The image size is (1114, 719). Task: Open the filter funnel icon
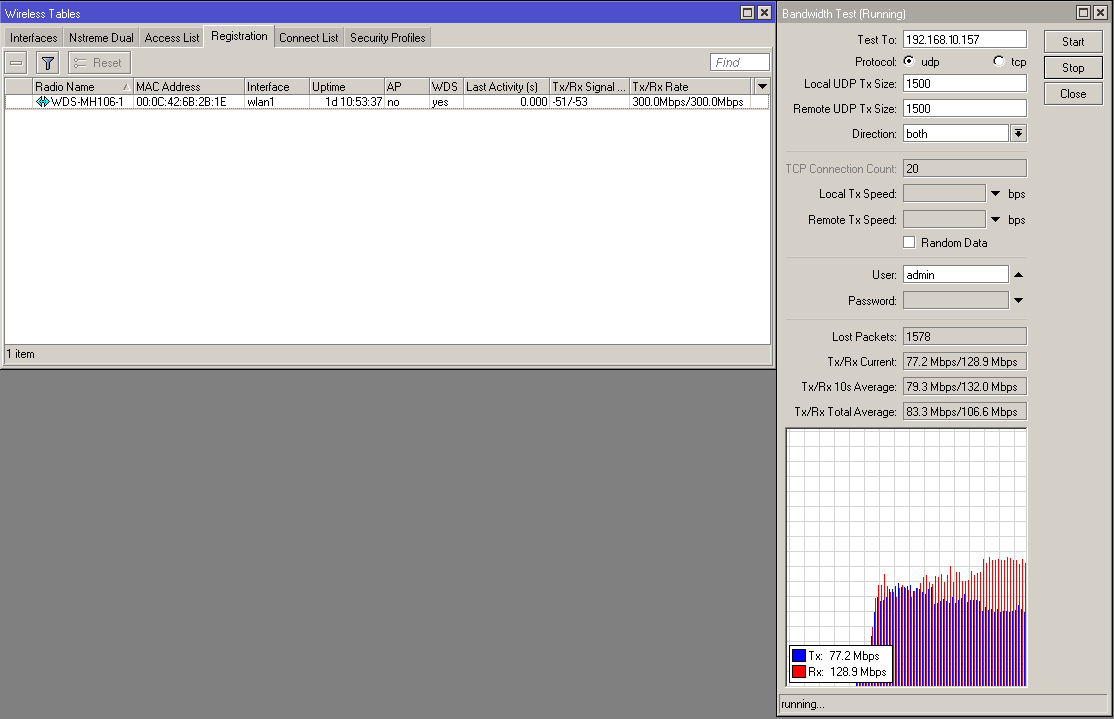pos(48,63)
